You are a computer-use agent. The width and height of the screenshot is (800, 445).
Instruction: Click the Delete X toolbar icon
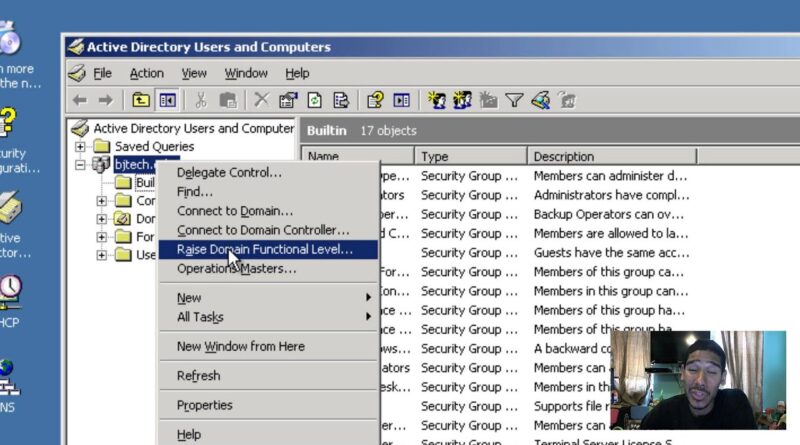click(261, 100)
